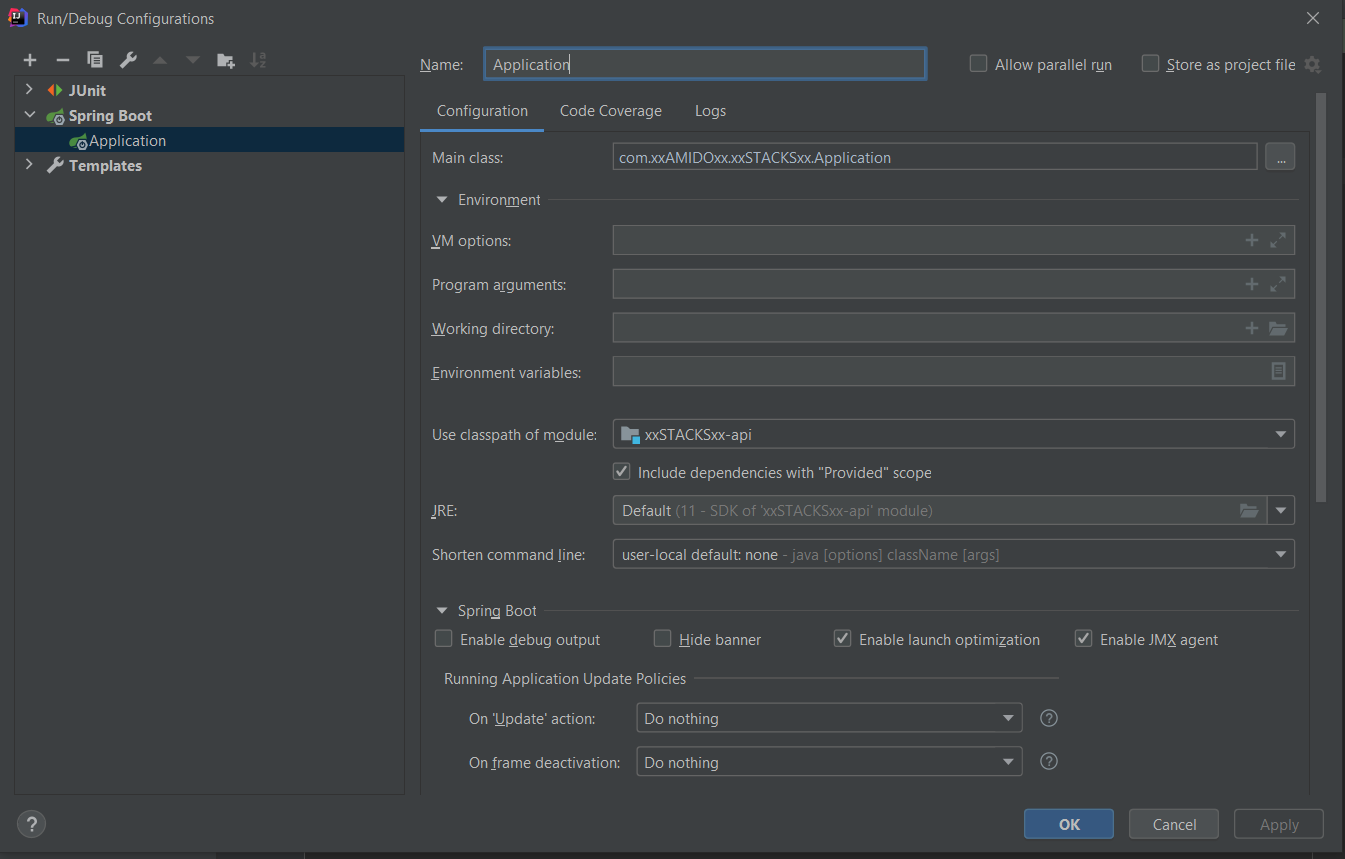Image resolution: width=1345 pixels, height=859 pixels.
Task: Remove selected configuration with minus icon
Action: [62, 60]
